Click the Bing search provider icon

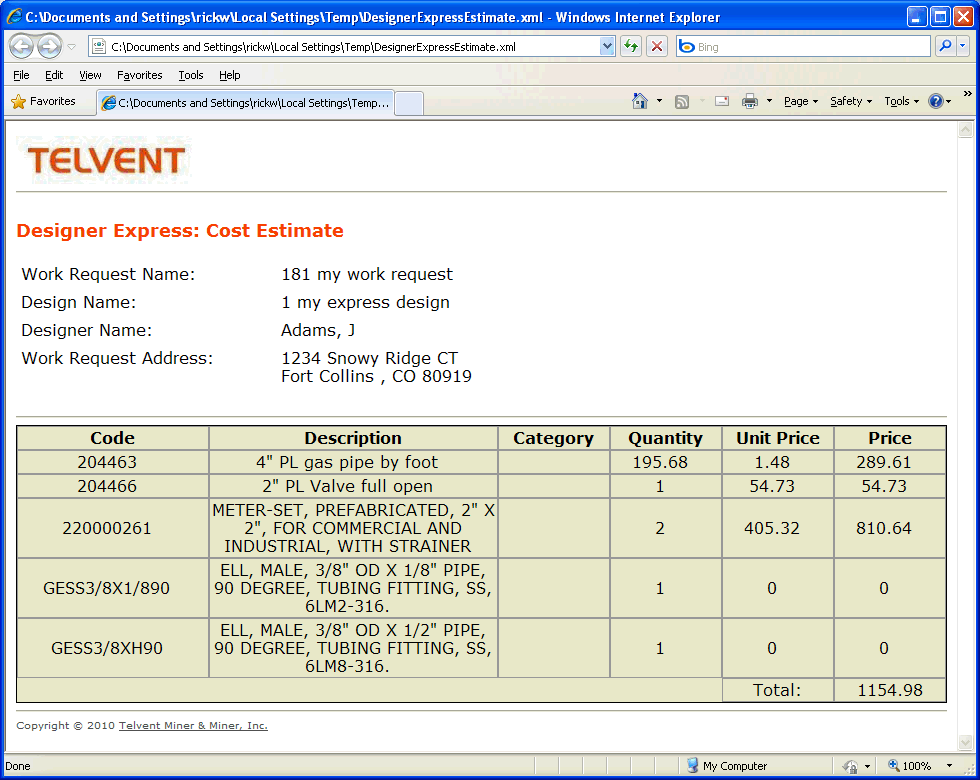687,47
